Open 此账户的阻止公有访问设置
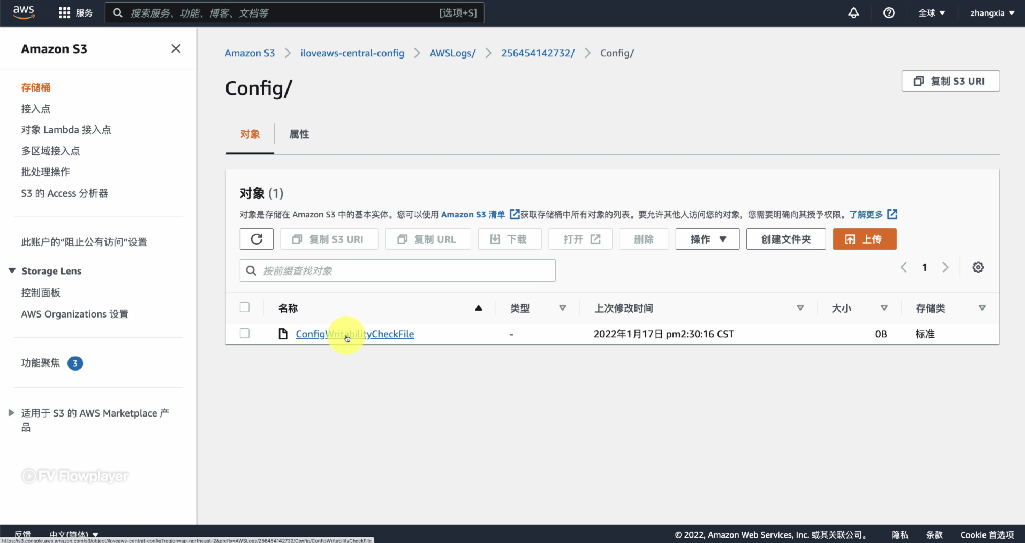 (84, 242)
